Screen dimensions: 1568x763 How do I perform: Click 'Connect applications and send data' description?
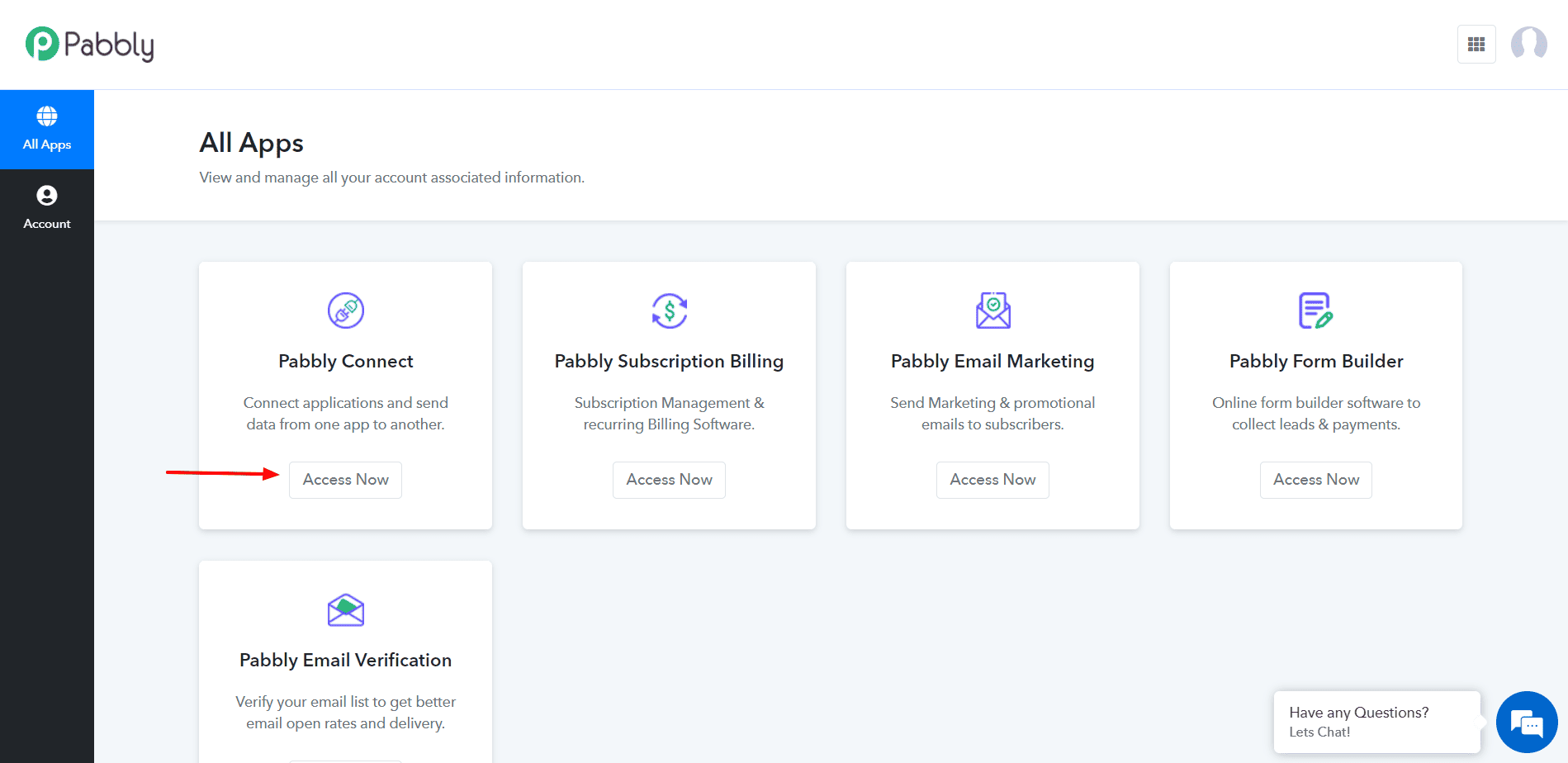(346, 414)
